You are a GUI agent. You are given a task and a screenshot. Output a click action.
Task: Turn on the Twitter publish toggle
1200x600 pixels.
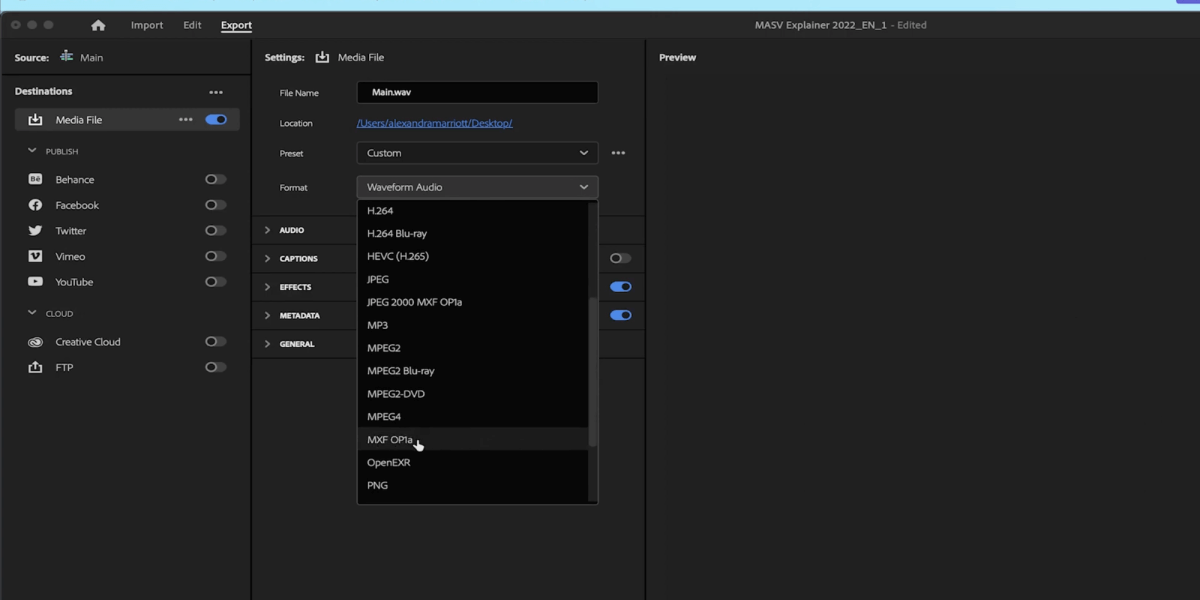pyautogui.click(x=216, y=231)
